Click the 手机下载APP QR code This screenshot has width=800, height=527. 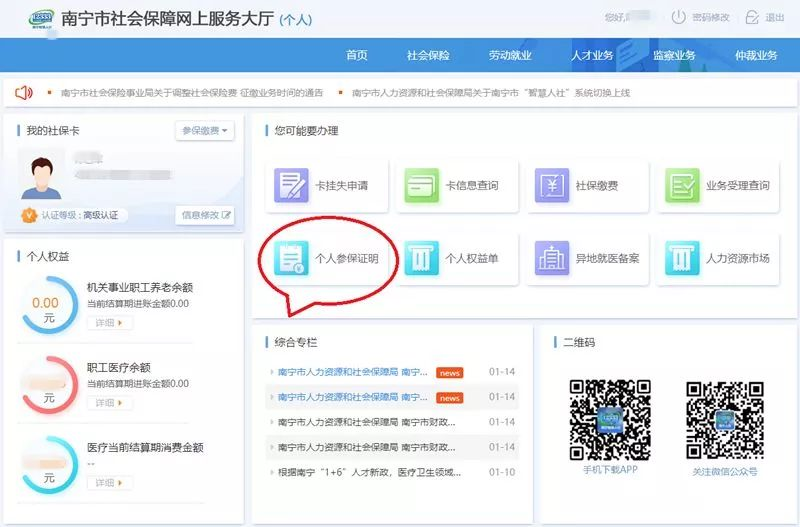(x=609, y=419)
